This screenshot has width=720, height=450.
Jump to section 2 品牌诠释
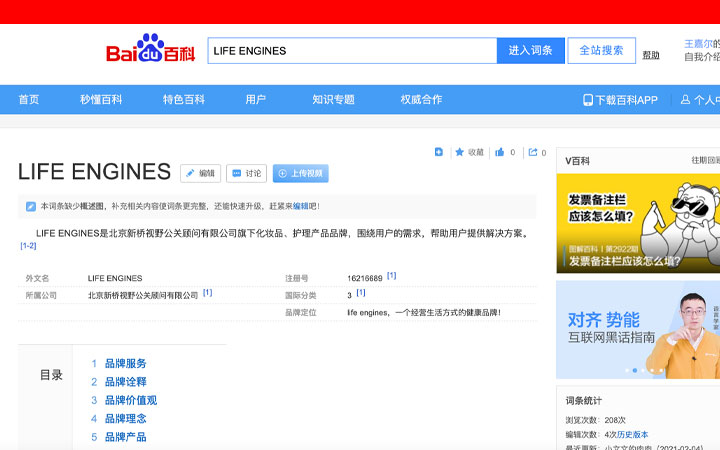pyautogui.click(x=125, y=382)
